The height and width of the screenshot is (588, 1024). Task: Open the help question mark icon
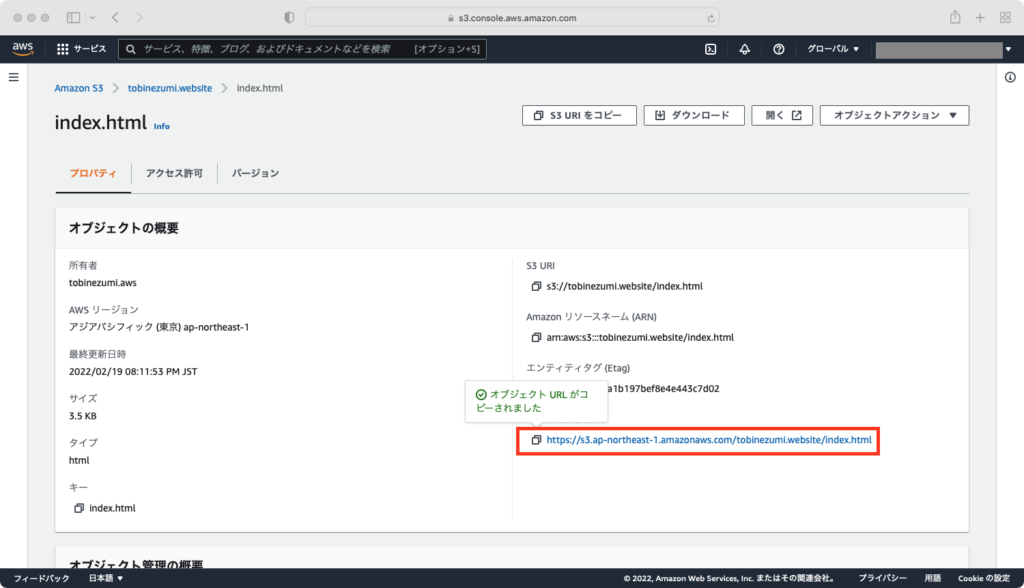pos(778,49)
